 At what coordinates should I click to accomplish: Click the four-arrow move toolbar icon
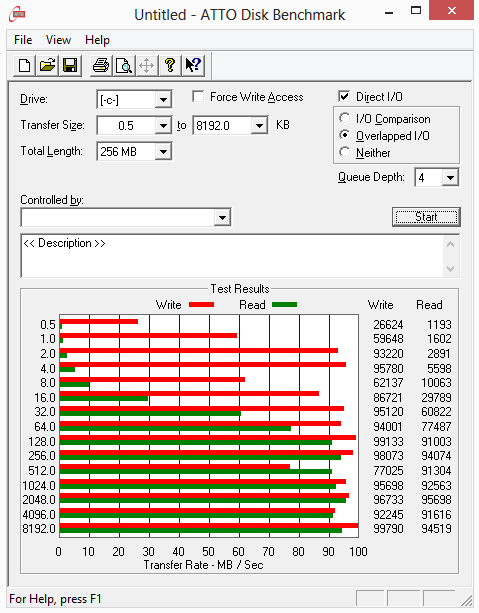147,65
